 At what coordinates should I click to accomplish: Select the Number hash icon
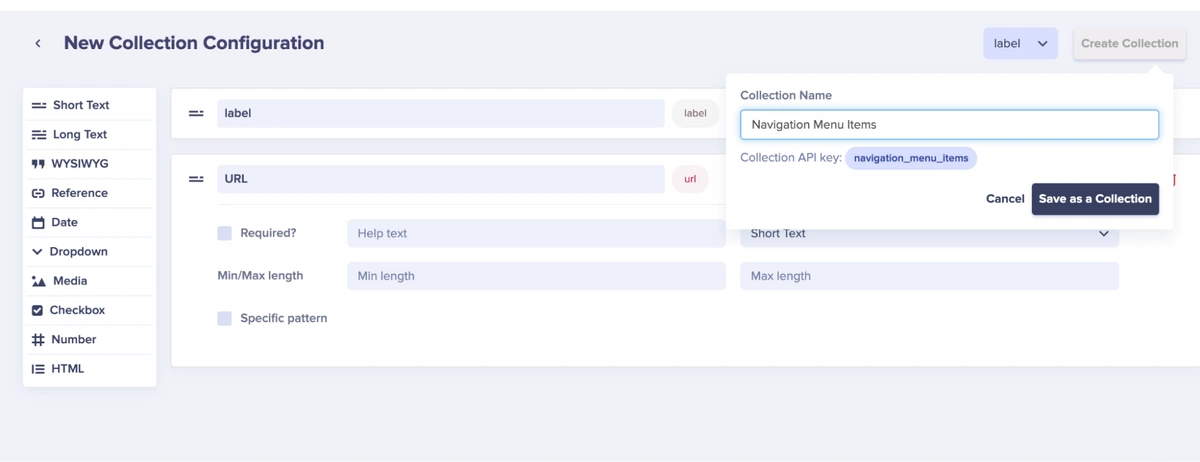pyautogui.click(x=39, y=340)
